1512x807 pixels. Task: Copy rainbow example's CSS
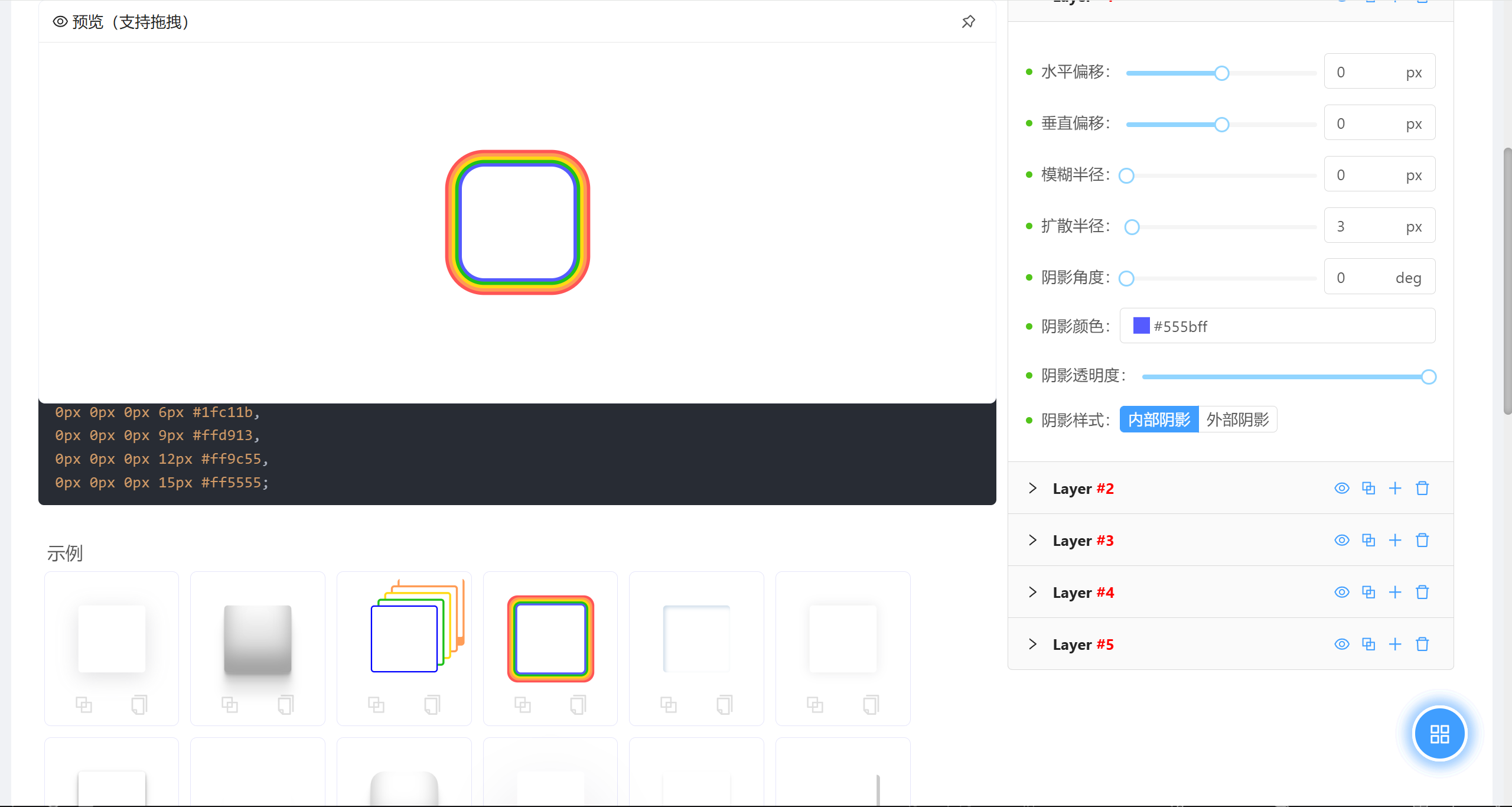(x=578, y=704)
